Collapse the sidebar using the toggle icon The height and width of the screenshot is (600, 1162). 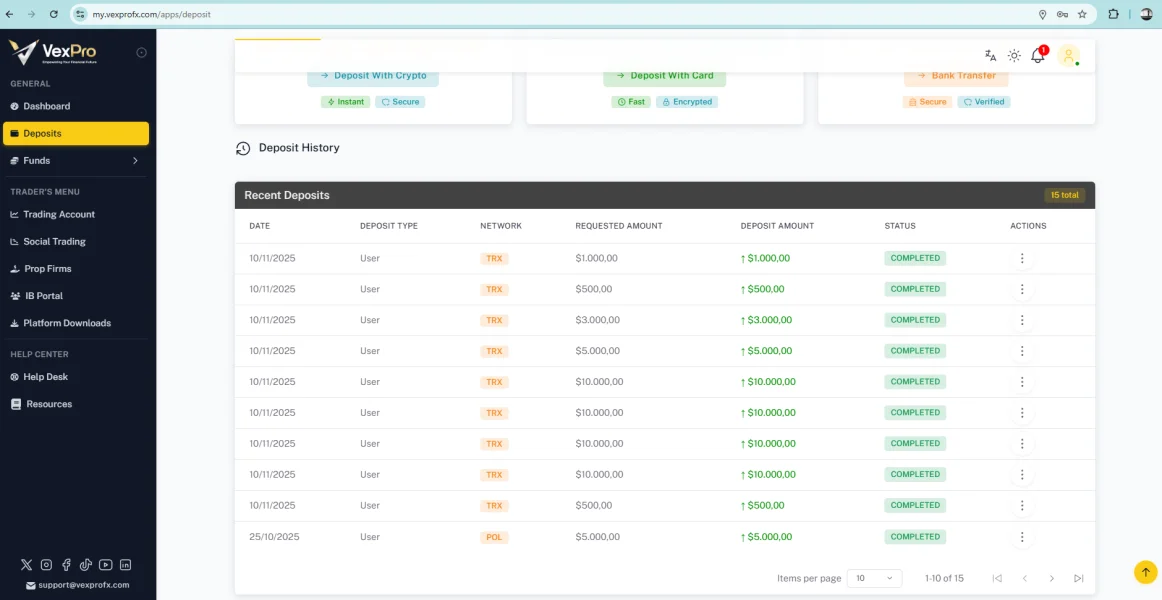[x=141, y=53]
